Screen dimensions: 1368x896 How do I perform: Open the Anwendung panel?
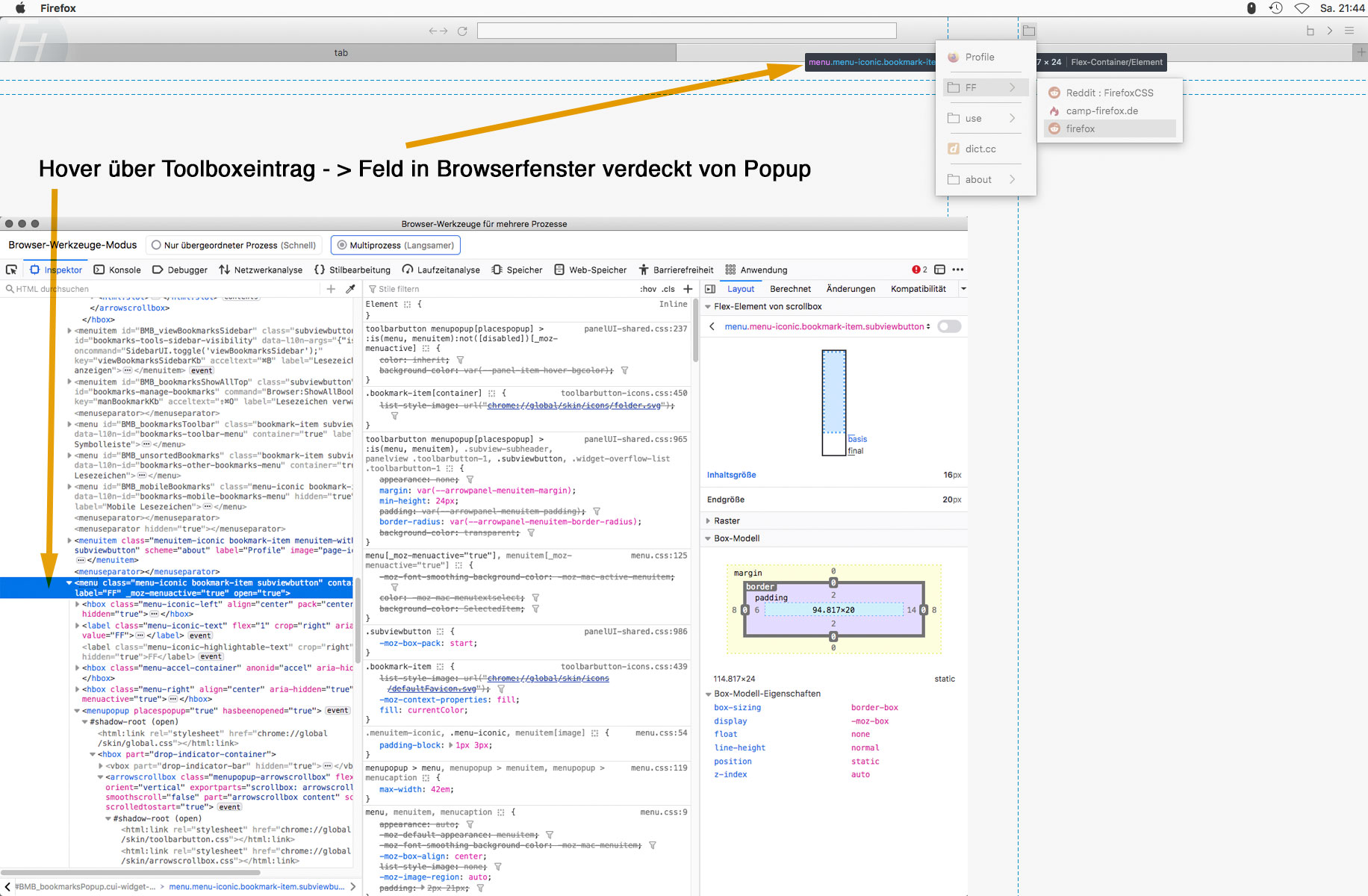[756, 270]
